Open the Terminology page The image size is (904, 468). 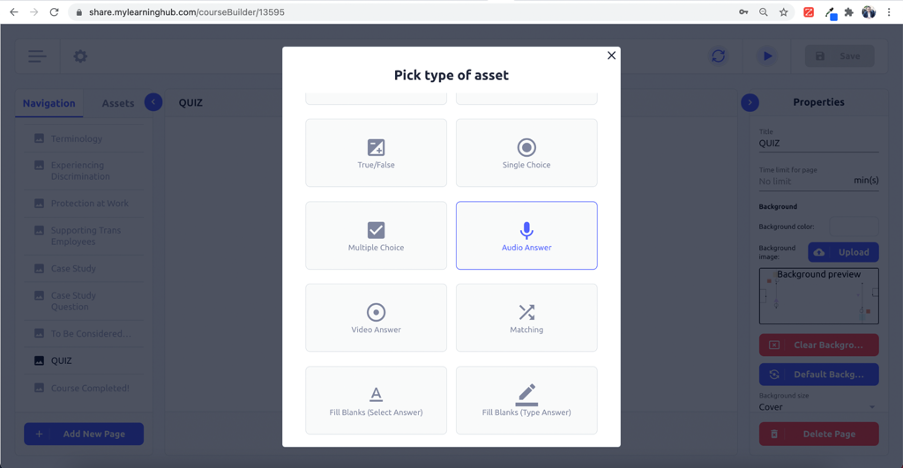(x=85, y=138)
